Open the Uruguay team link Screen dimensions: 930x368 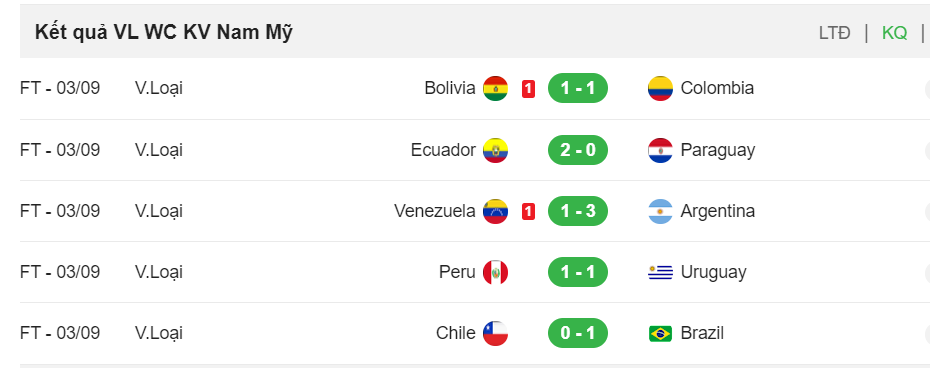coord(714,272)
